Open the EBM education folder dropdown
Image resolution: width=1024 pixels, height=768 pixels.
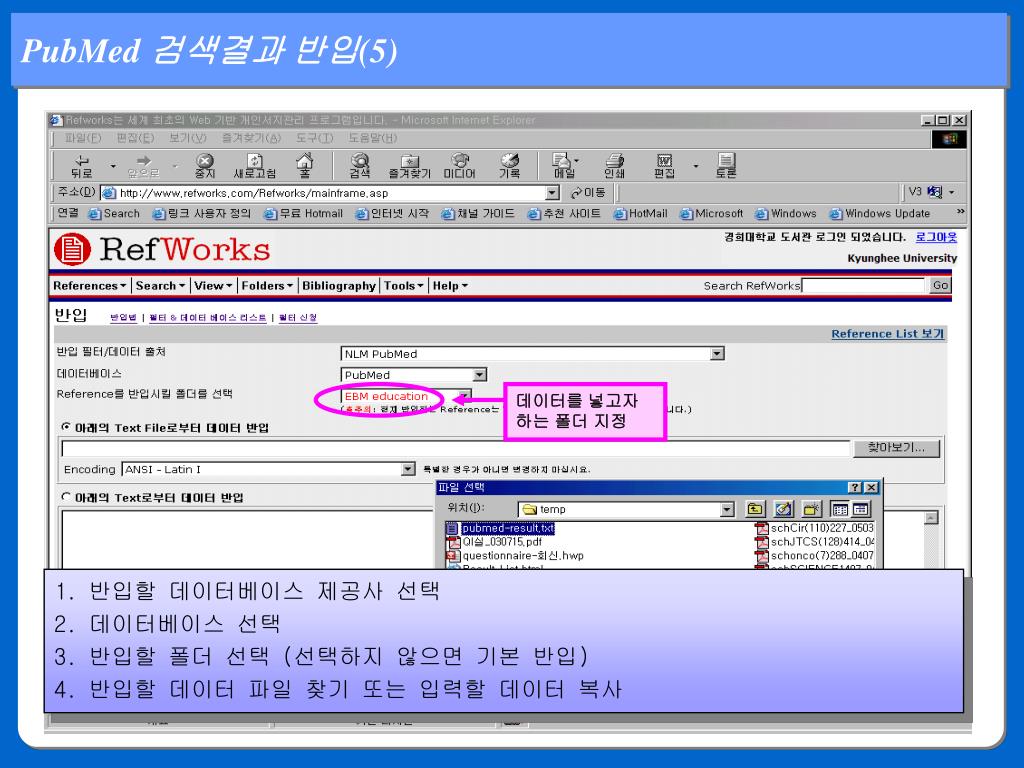point(463,395)
